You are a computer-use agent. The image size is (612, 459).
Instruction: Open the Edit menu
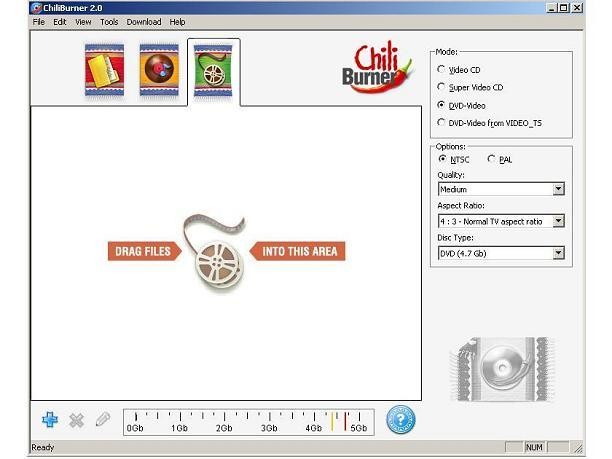point(60,22)
